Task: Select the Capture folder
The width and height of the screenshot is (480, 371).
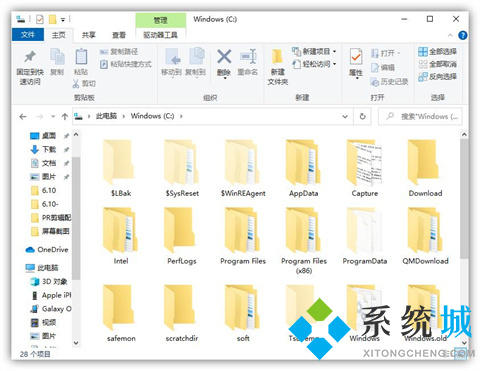Action: (365, 169)
